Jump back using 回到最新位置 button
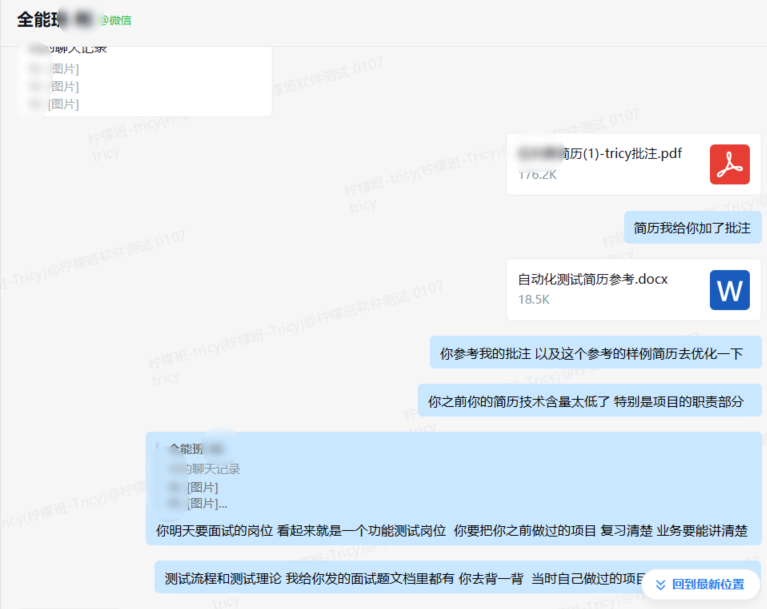 [700, 585]
